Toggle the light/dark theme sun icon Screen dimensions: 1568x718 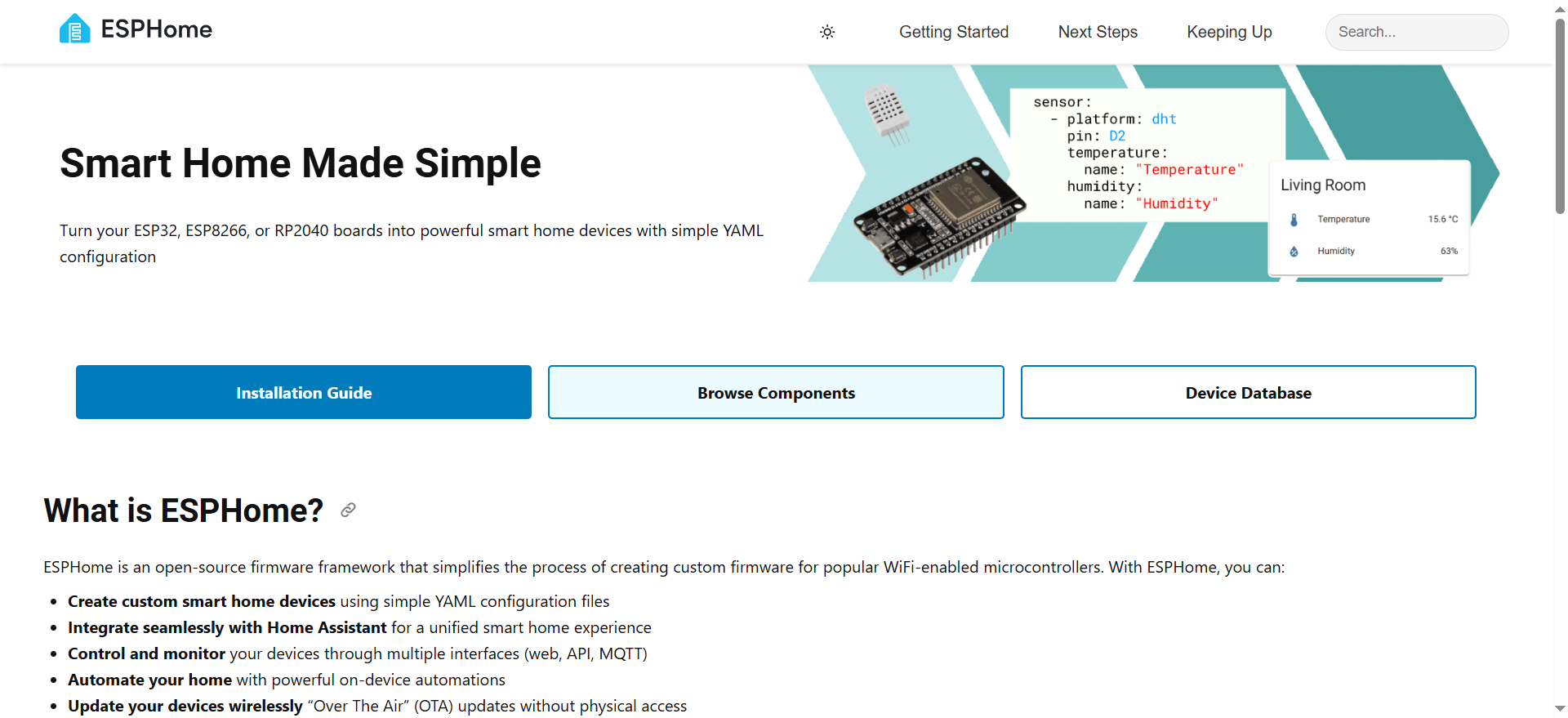point(827,32)
